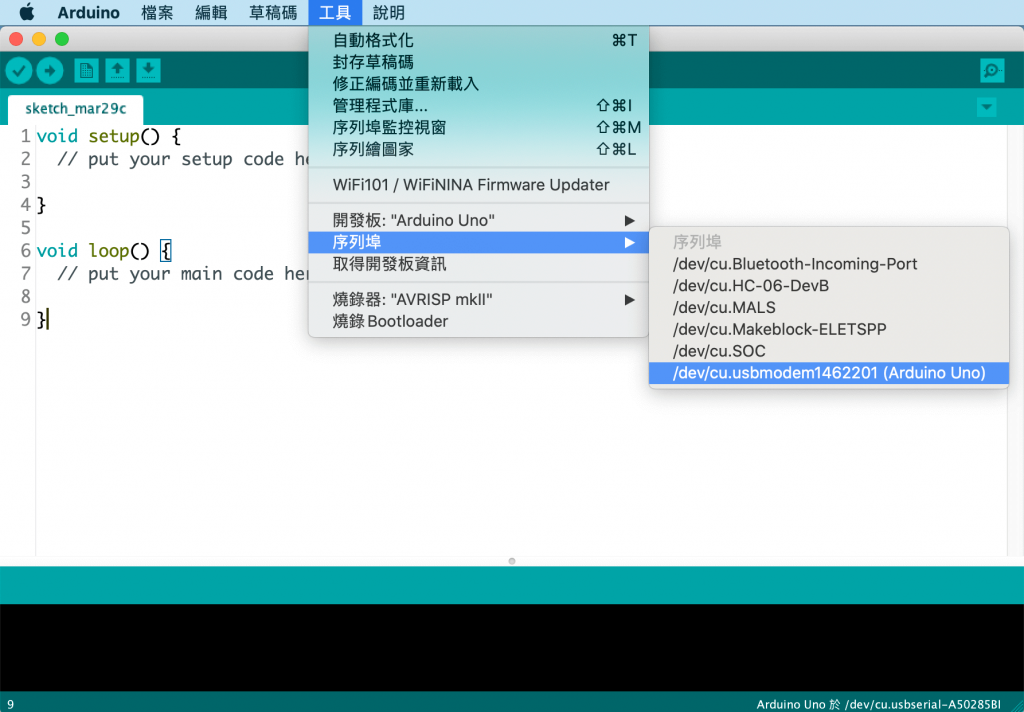Click the Open sketch up-arrow icon
The image size is (1024, 712).
click(118, 71)
